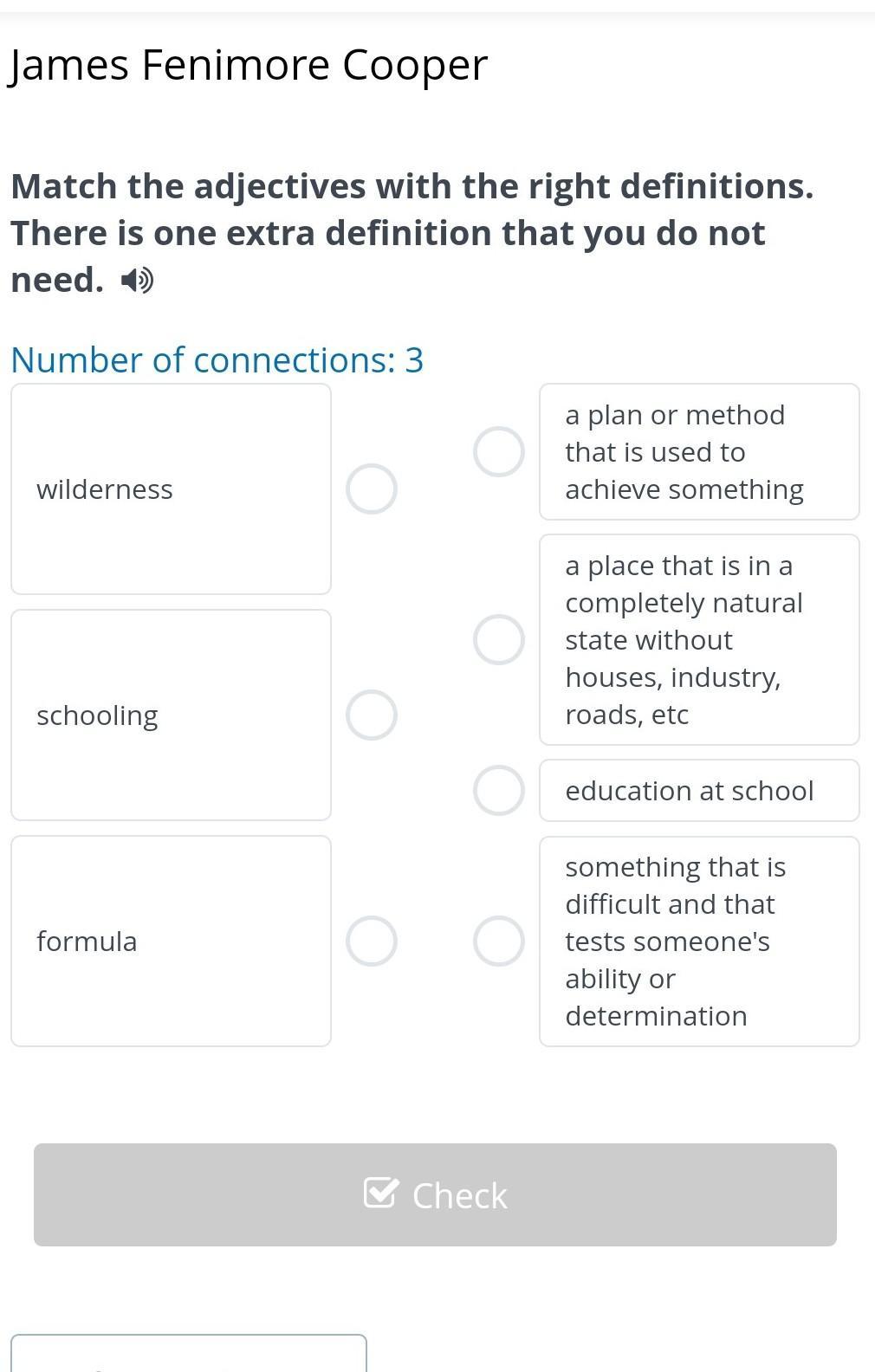The image size is (875, 1372).
Task: Click 'a place in natural state' definition box
Action: click(x=699, y=640)
